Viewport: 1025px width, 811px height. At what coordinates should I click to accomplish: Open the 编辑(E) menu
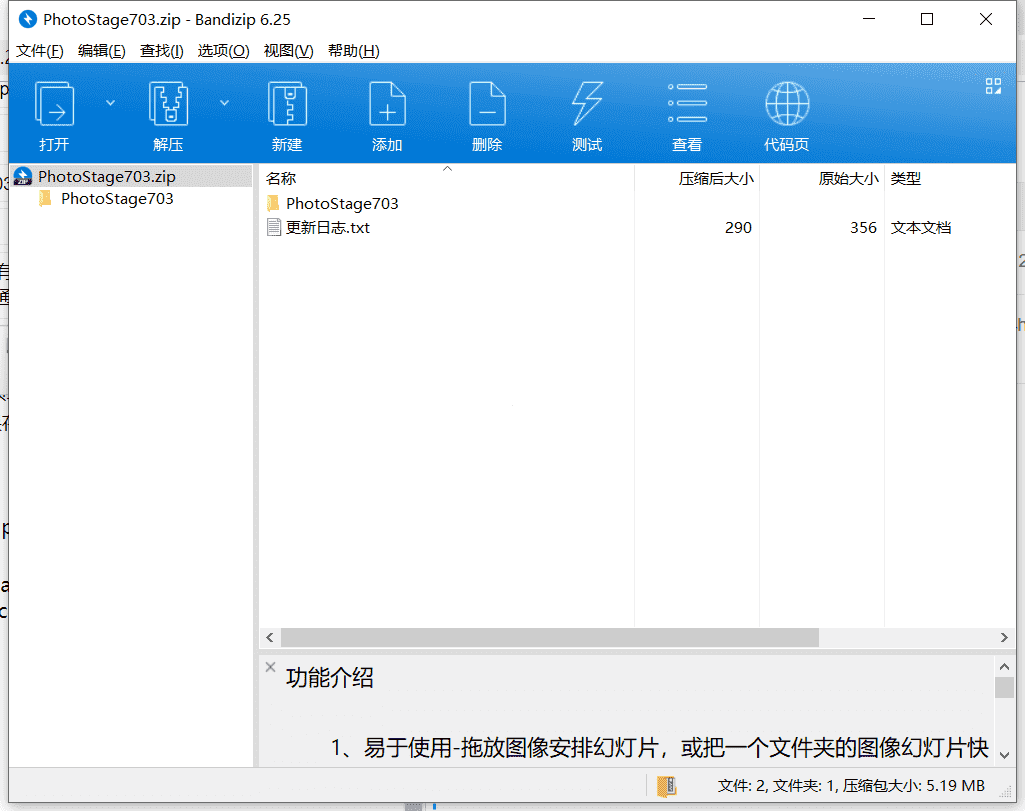pyautogui.click(x=101, y=51)
